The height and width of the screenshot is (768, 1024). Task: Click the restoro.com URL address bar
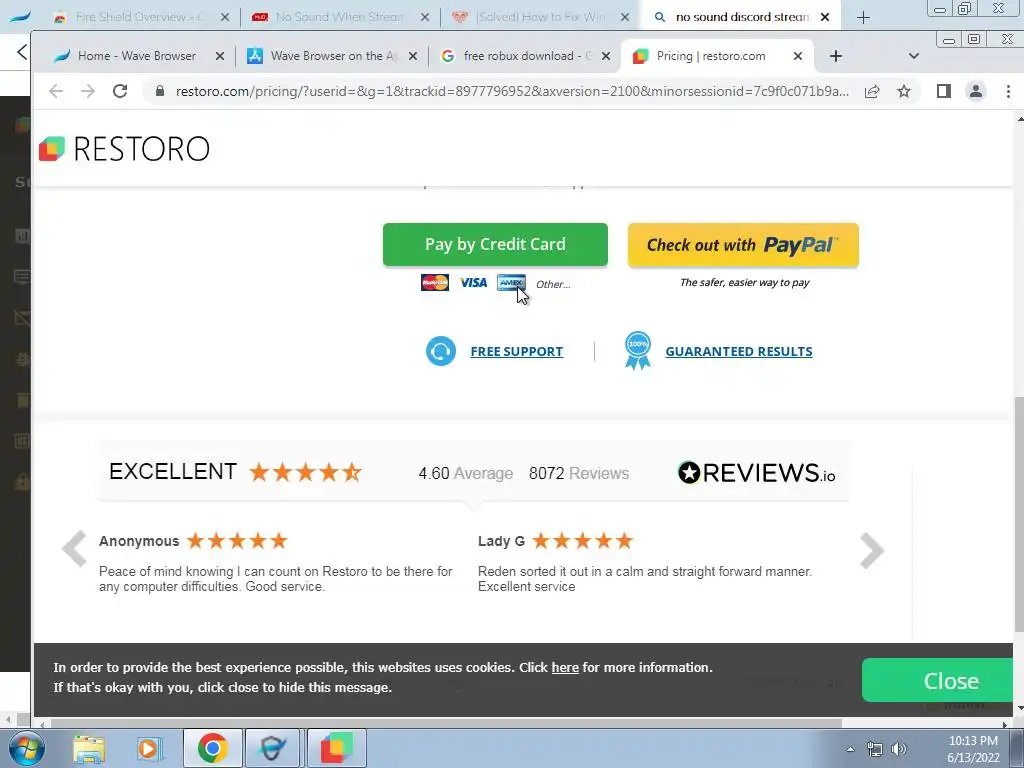tap(512, 91)
